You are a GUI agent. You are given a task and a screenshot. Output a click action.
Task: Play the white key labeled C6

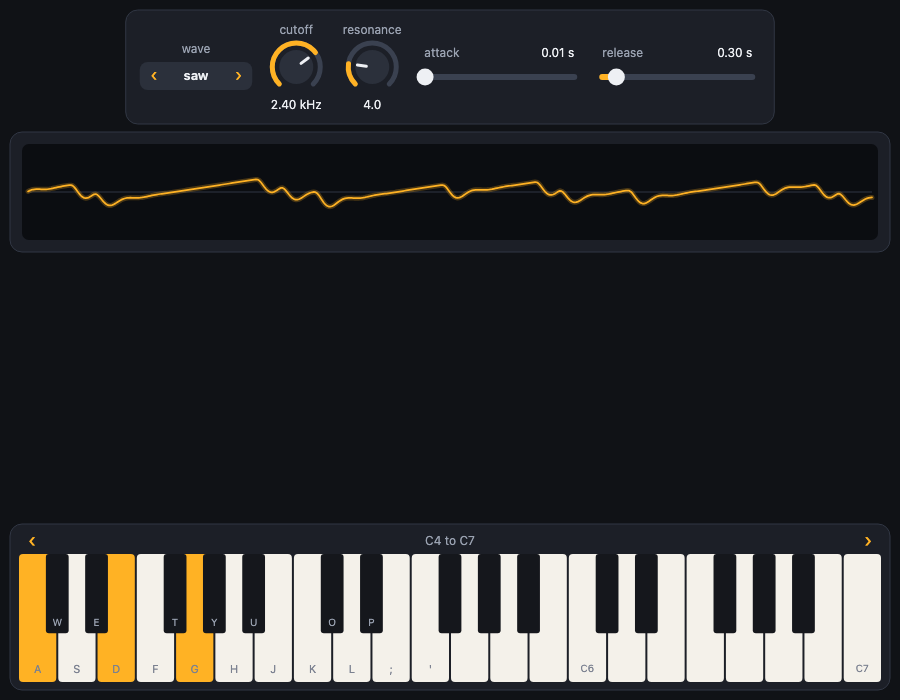click(587, 660)
